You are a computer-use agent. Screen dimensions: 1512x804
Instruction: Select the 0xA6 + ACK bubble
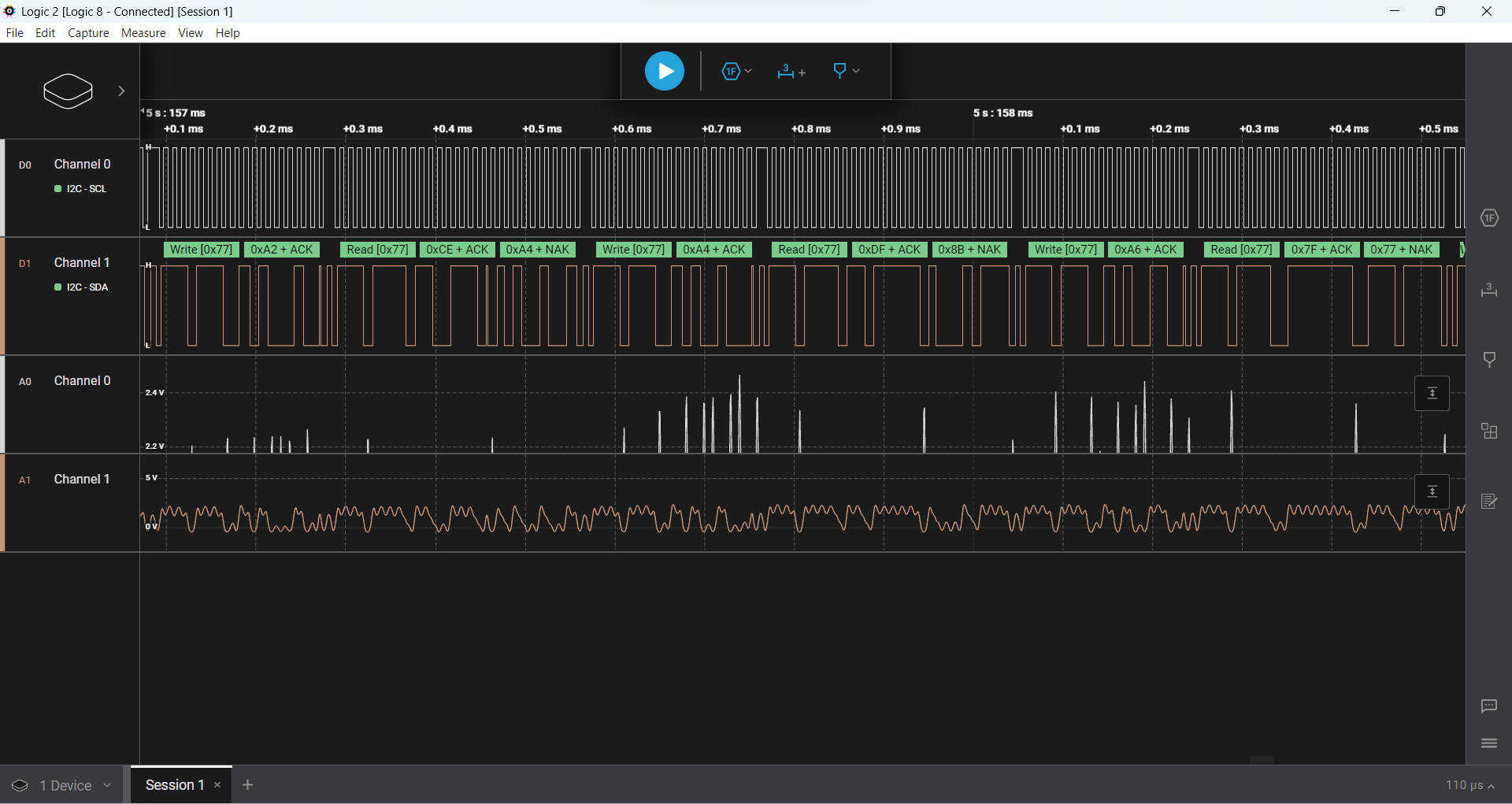pos(1145,250)
